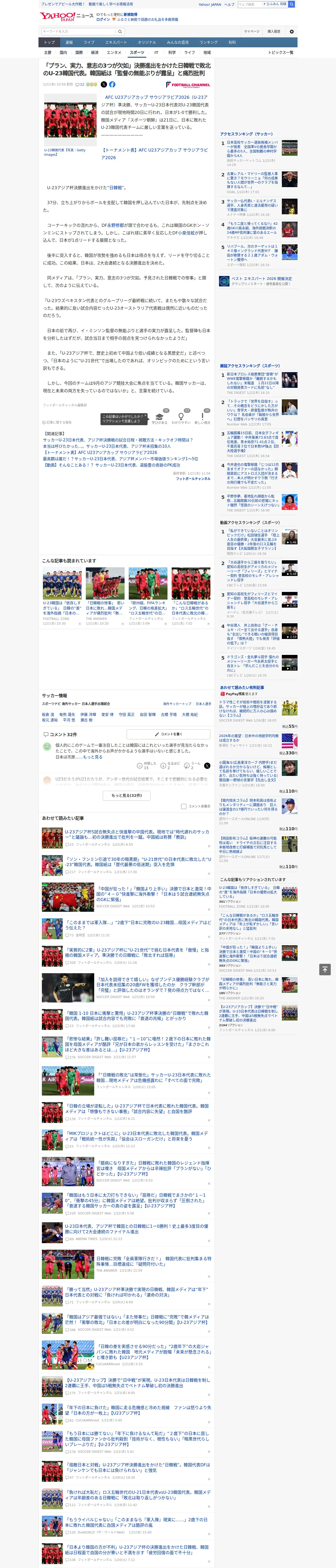Open the みんなの意見 tab
336x1568 pixels.
178,43
